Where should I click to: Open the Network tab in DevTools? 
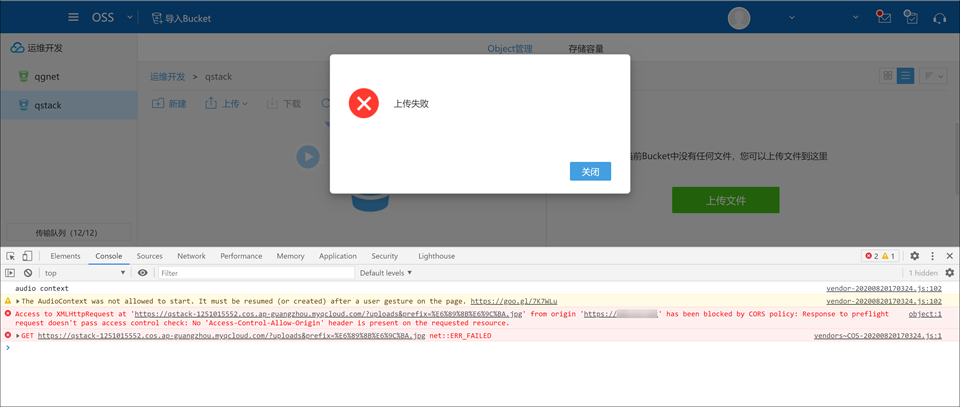(x=192, y=256)
